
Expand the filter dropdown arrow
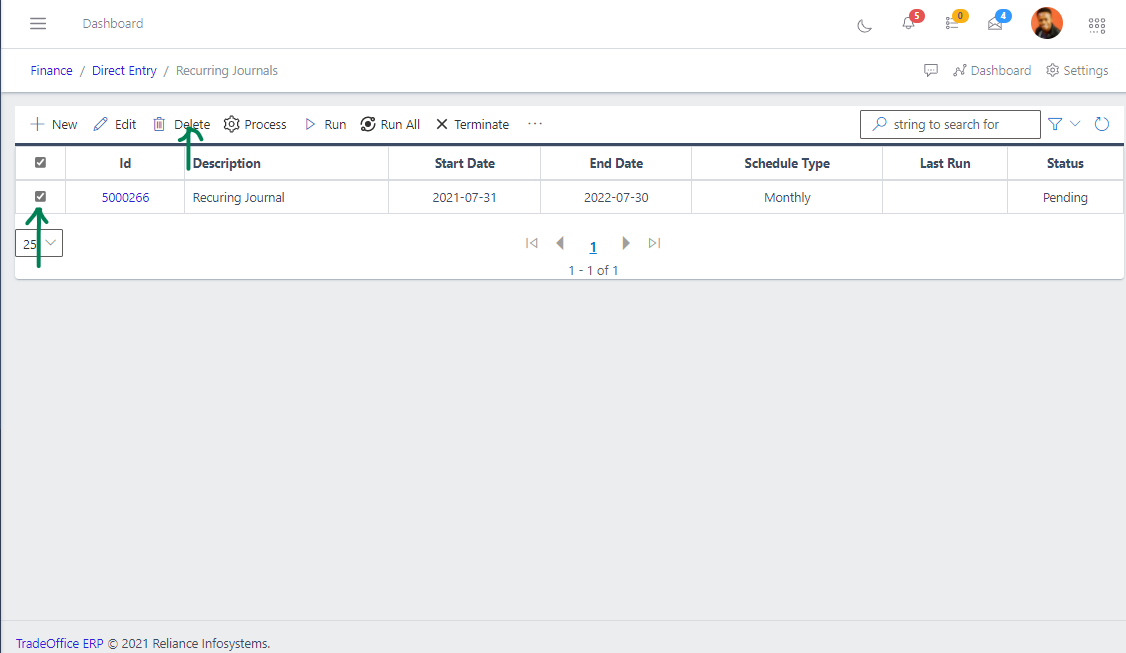[x=1075, y=124]
